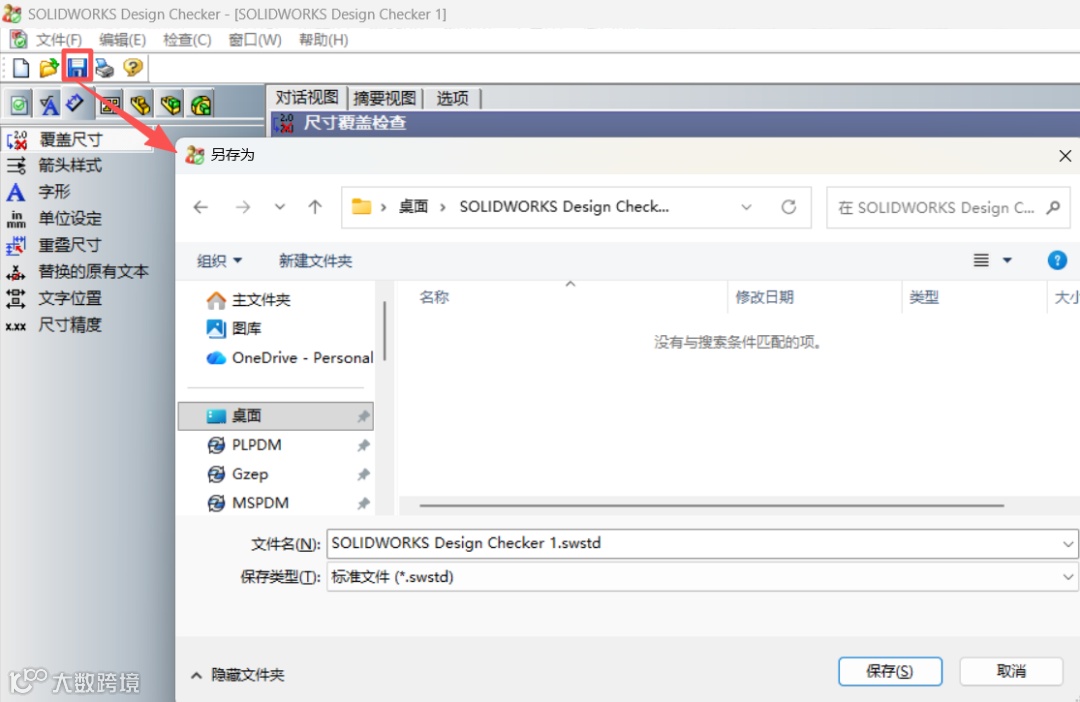Open the 窗口(W) menu
This screenshot has height=702, width=1080.
(255, 40)
